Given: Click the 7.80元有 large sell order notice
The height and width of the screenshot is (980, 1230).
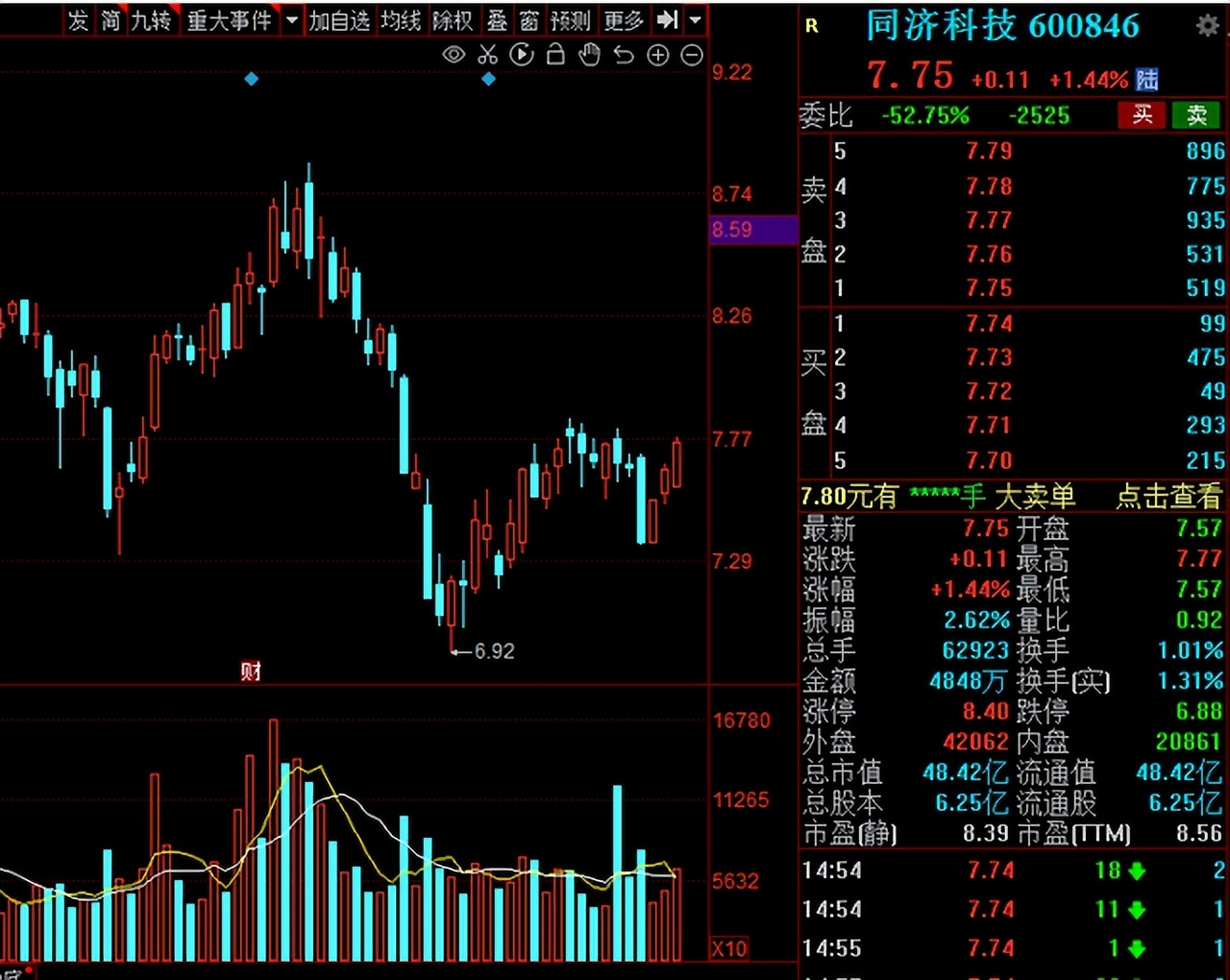Looking at the screenshot, I should (x=938, y=497).
